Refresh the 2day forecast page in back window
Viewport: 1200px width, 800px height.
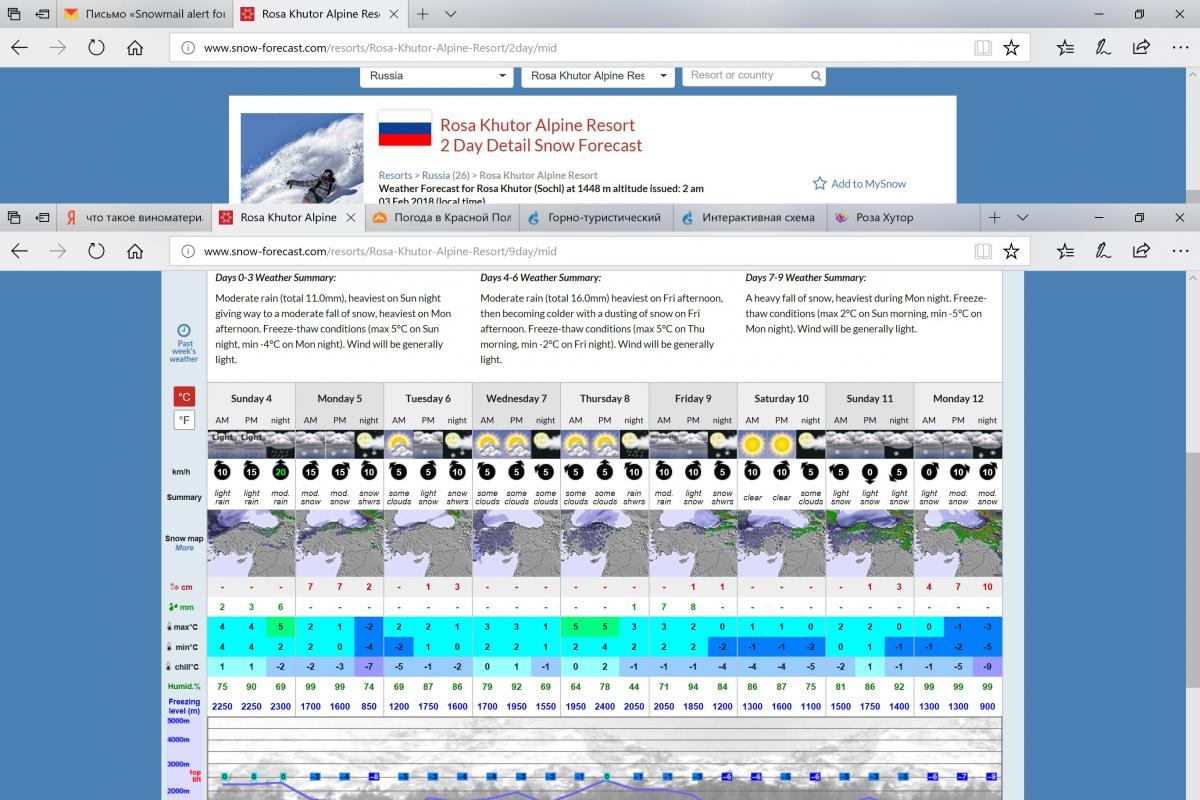coord(97,47)
